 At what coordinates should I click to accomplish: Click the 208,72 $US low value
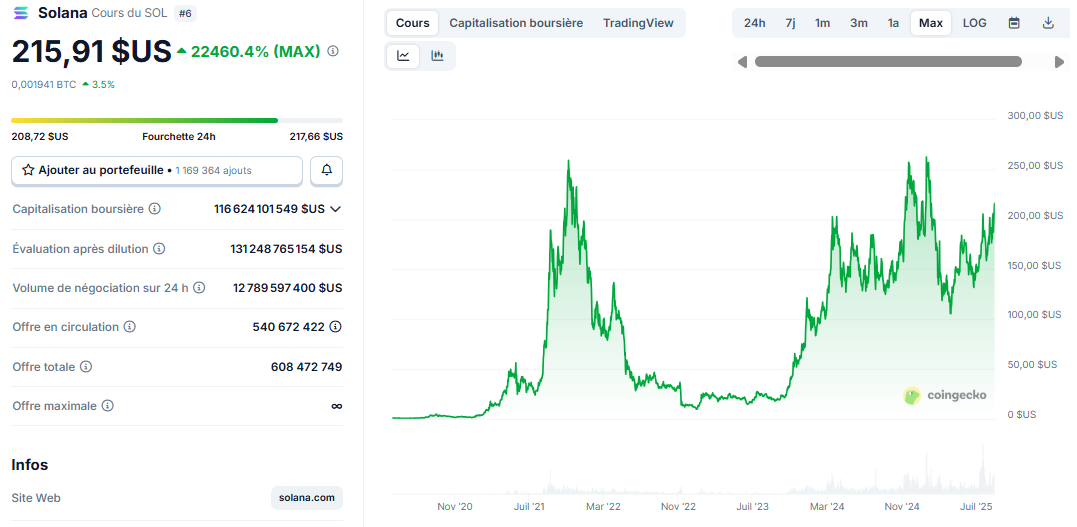coord(40,136)
